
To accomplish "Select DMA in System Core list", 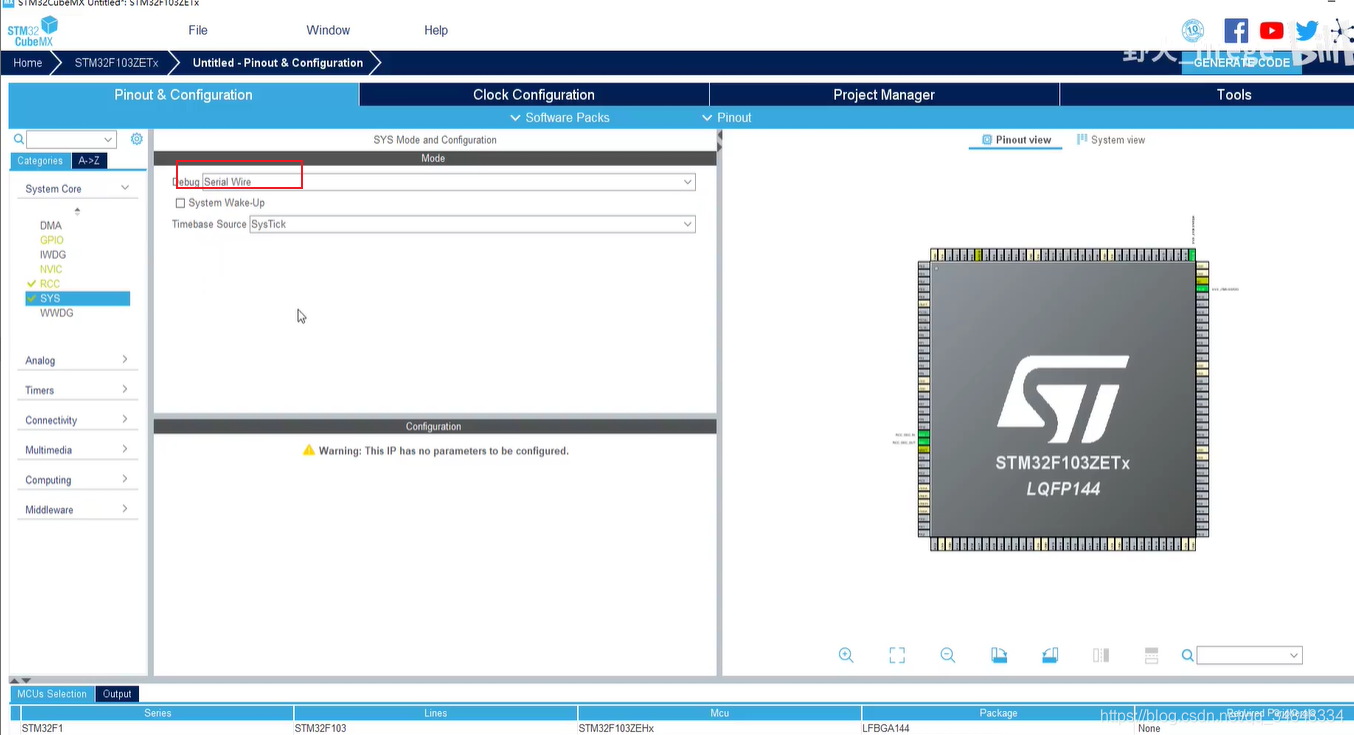I will tap(51, 226).
